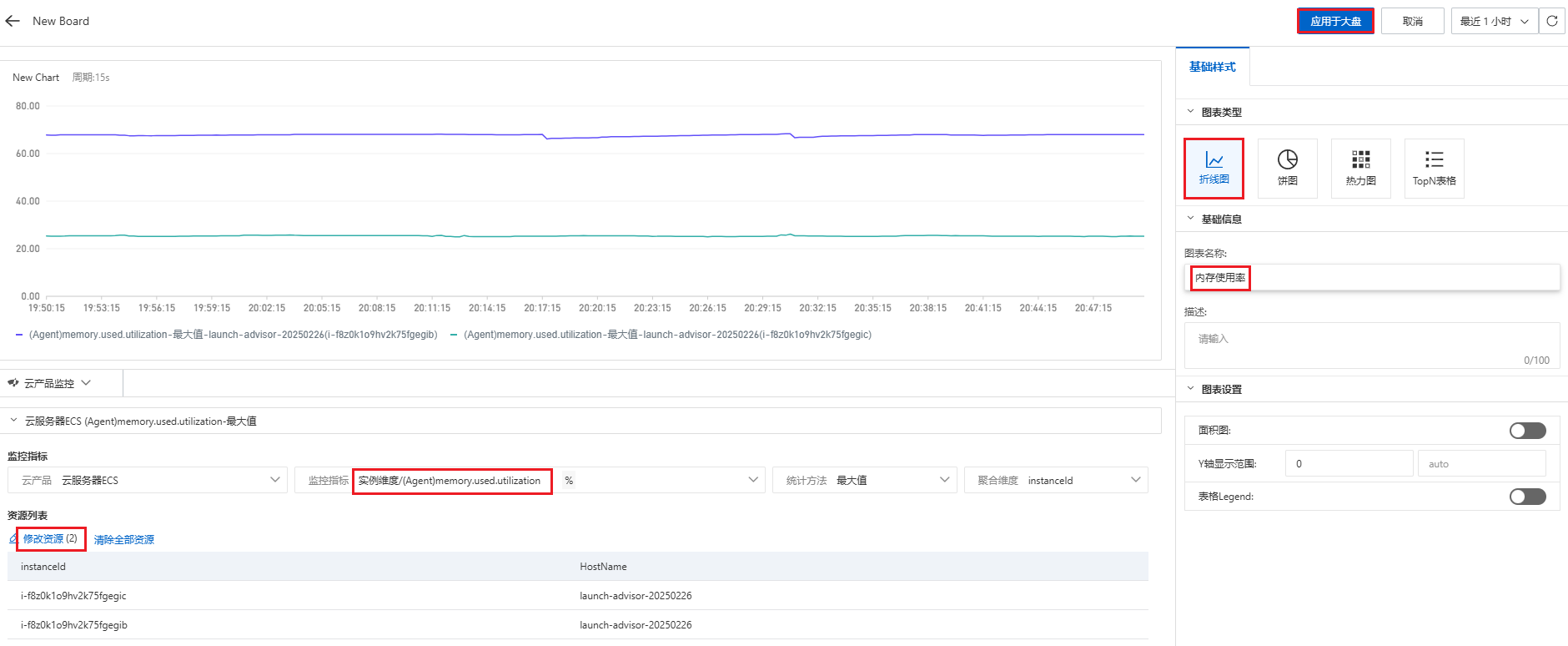Screen dimensions: 1568x646
Task: Click the 周期:15s period label
Action: click(x=91, y=78)
